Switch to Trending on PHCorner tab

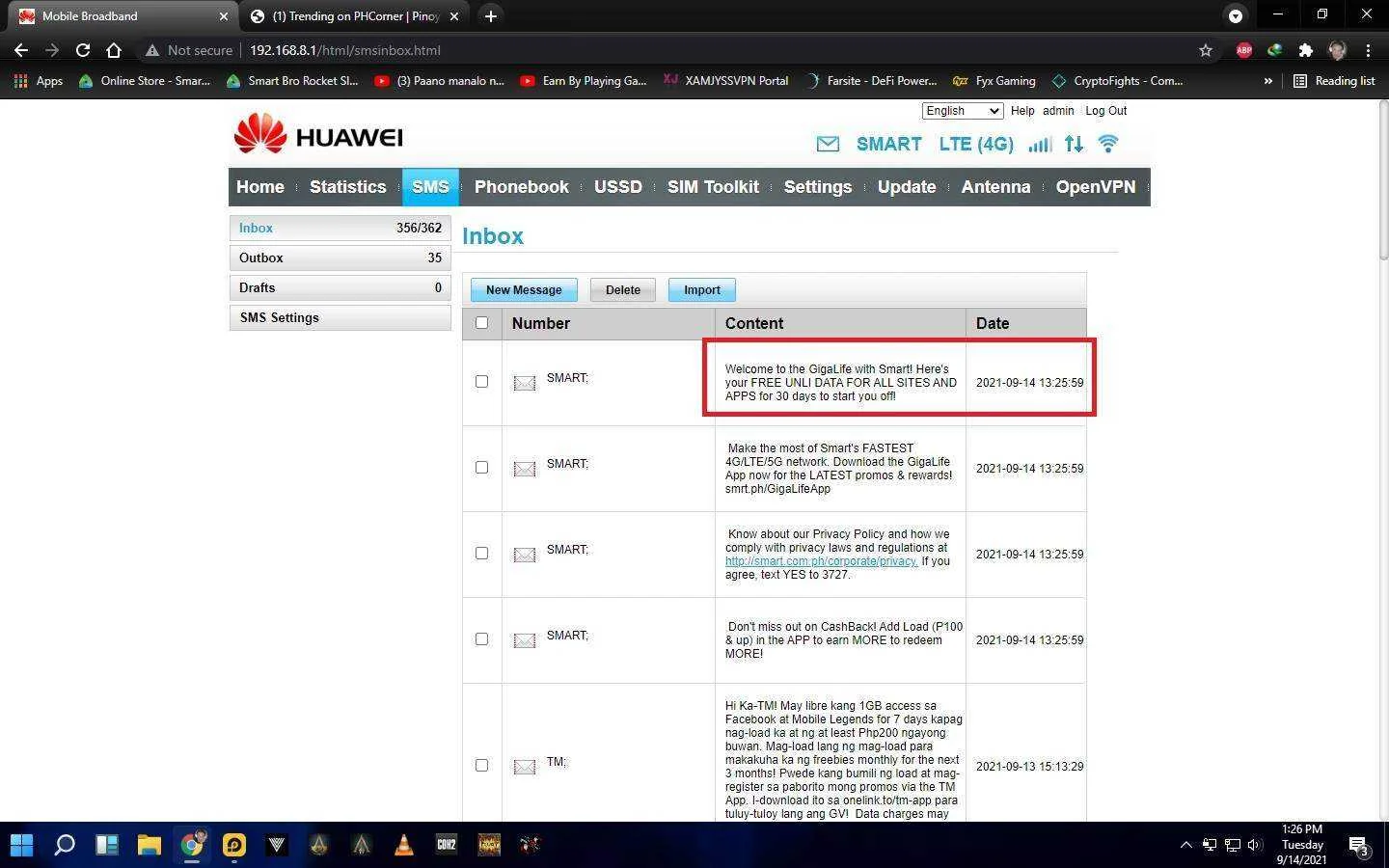[353, 16]
